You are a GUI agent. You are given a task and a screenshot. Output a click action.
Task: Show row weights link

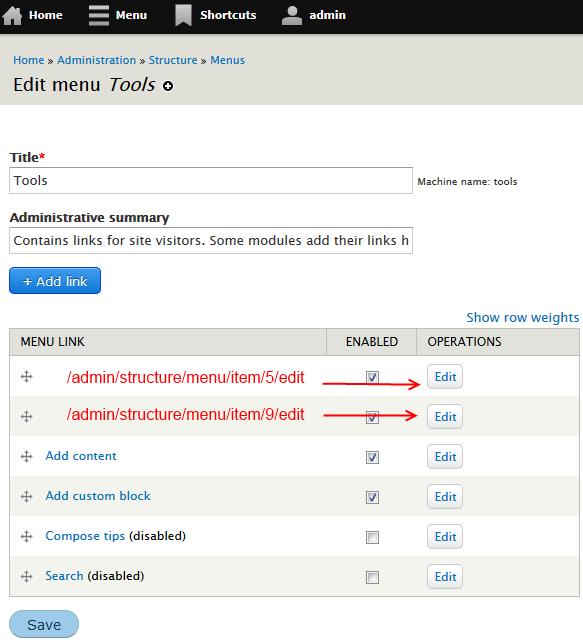523,318
